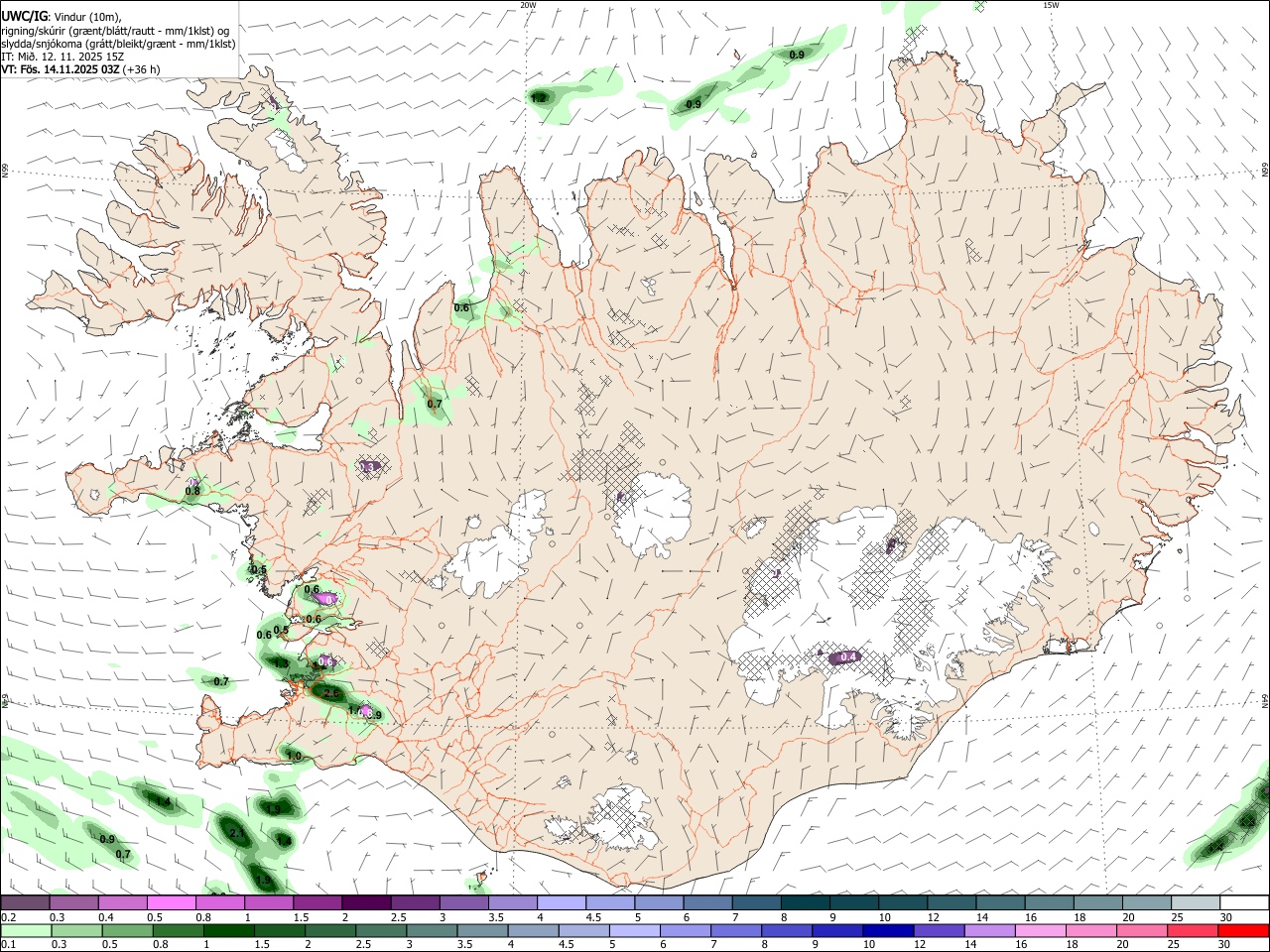The height and width of the screenshot is (952, 1270).
Task: Click the '15W' longitude label
Action: pyautogui.click(x=1051, y=5)
